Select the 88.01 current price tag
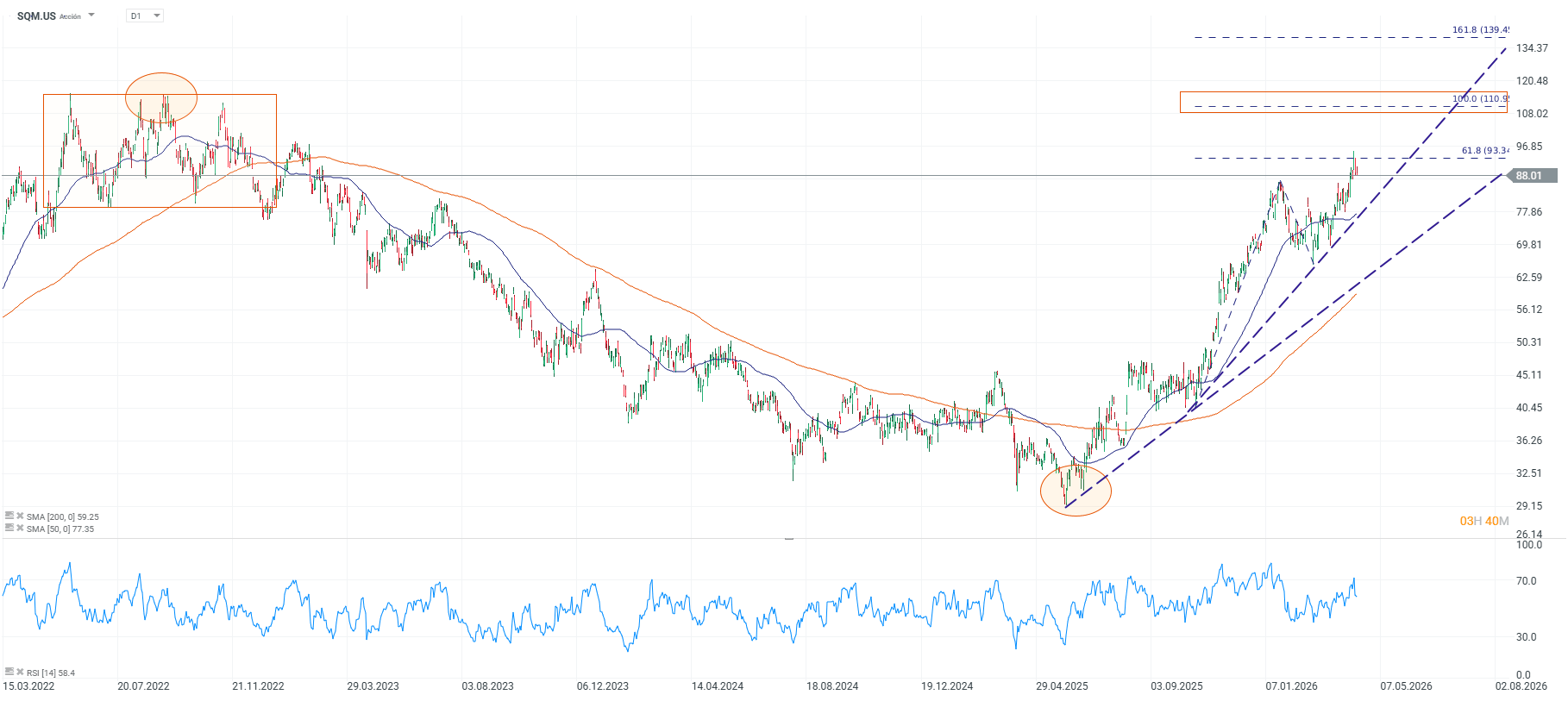Viewport: 1568px width, 701px height. pos(1531,176)
